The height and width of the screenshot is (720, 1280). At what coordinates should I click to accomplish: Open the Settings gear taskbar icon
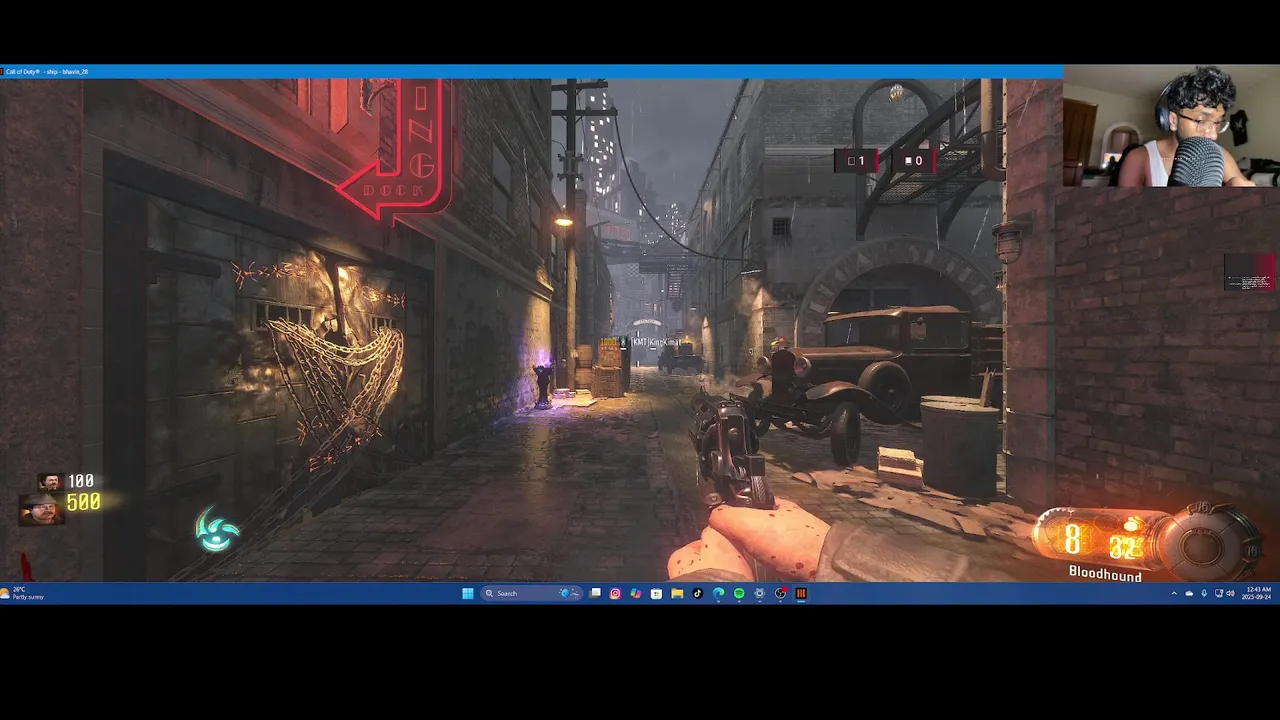pos(759,593)
